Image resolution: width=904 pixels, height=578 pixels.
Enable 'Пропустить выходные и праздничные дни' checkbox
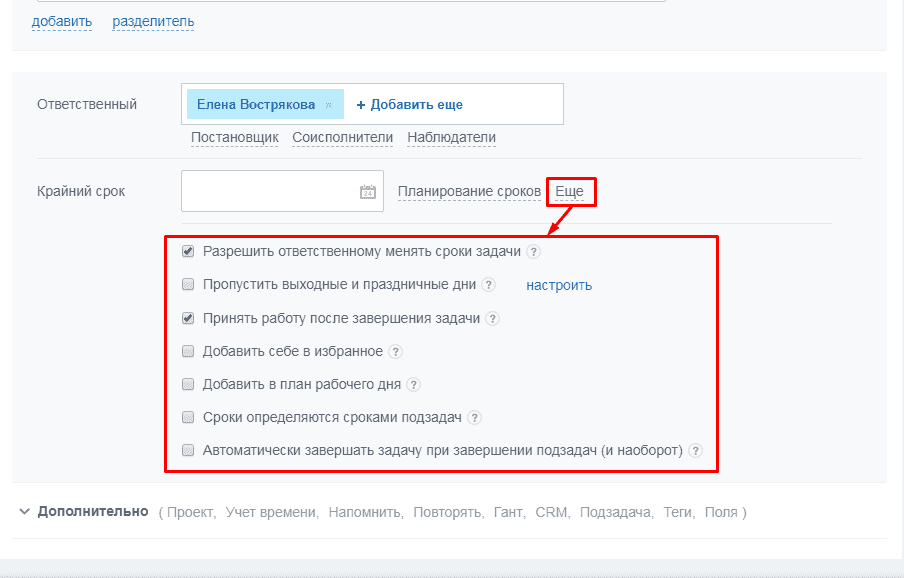tap(188, 285)
